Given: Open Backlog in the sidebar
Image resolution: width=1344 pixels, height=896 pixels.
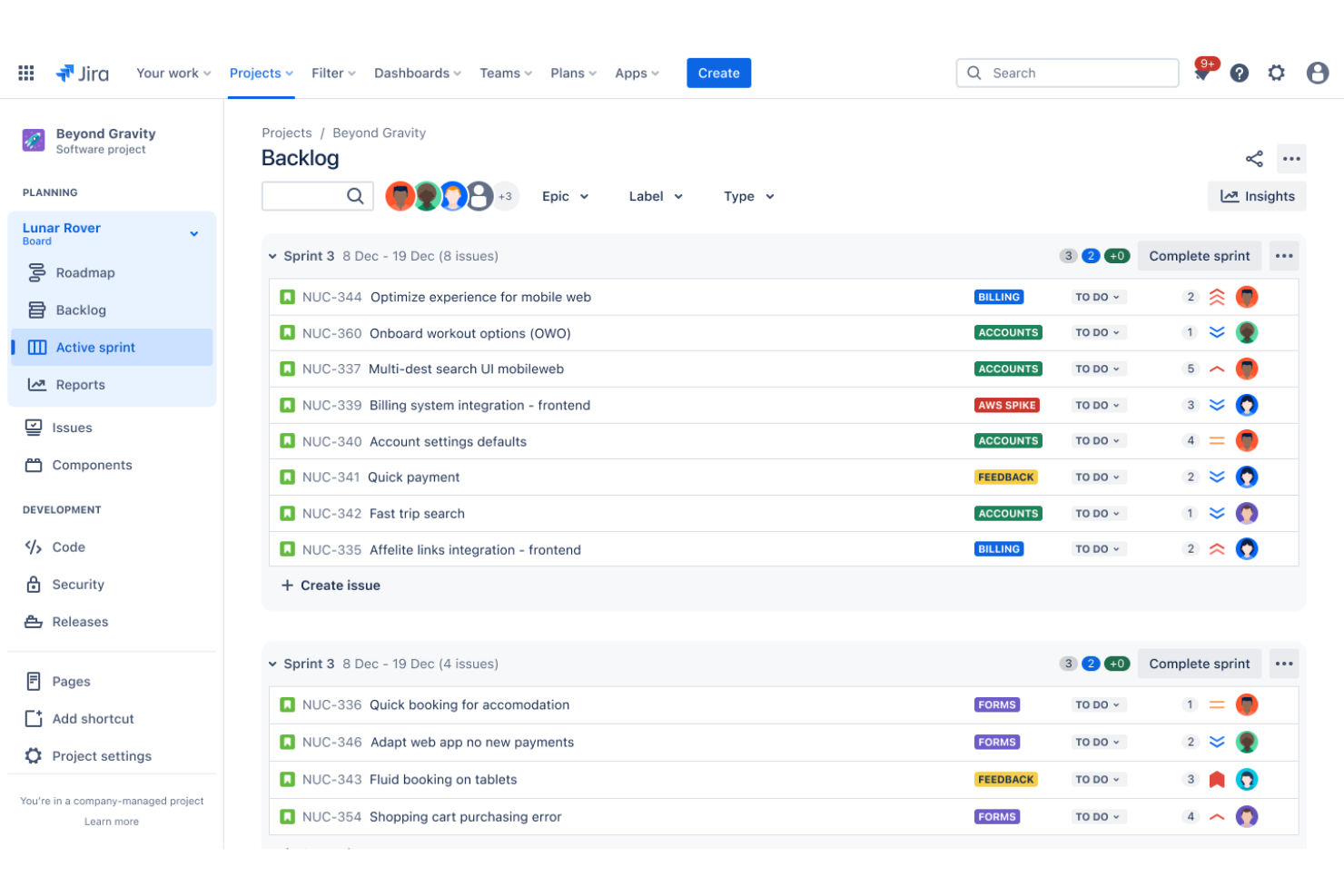Looking at the screenshot, I should 112,310.
